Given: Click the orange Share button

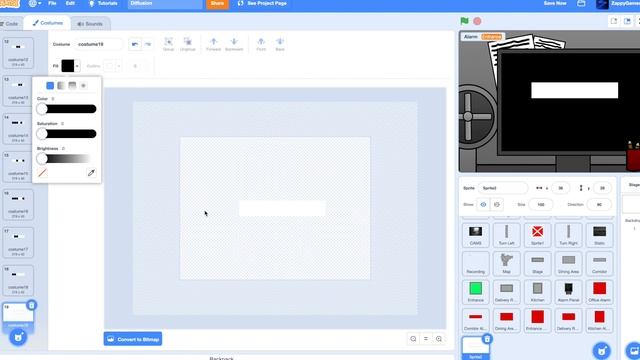Looking at the screenshot, I should pyautogui.click(x=217, y=4).
